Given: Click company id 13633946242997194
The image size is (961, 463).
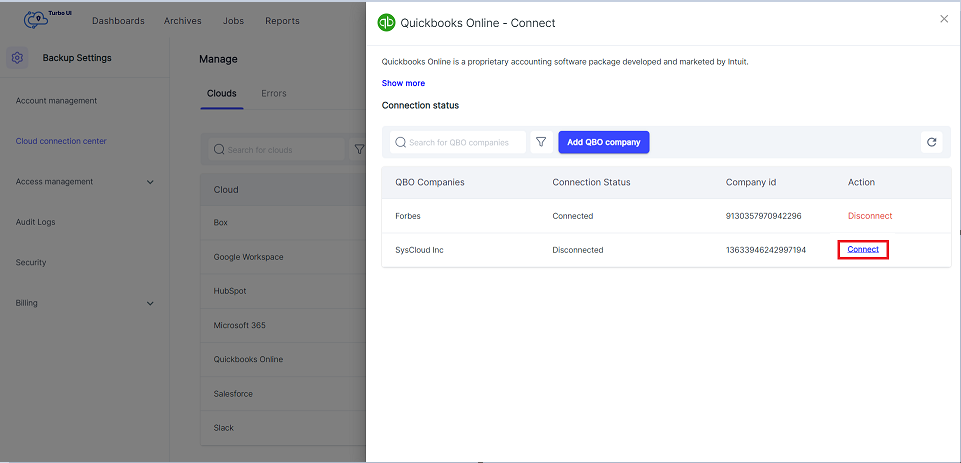Looking at the screenshot, I should [766, 250].
